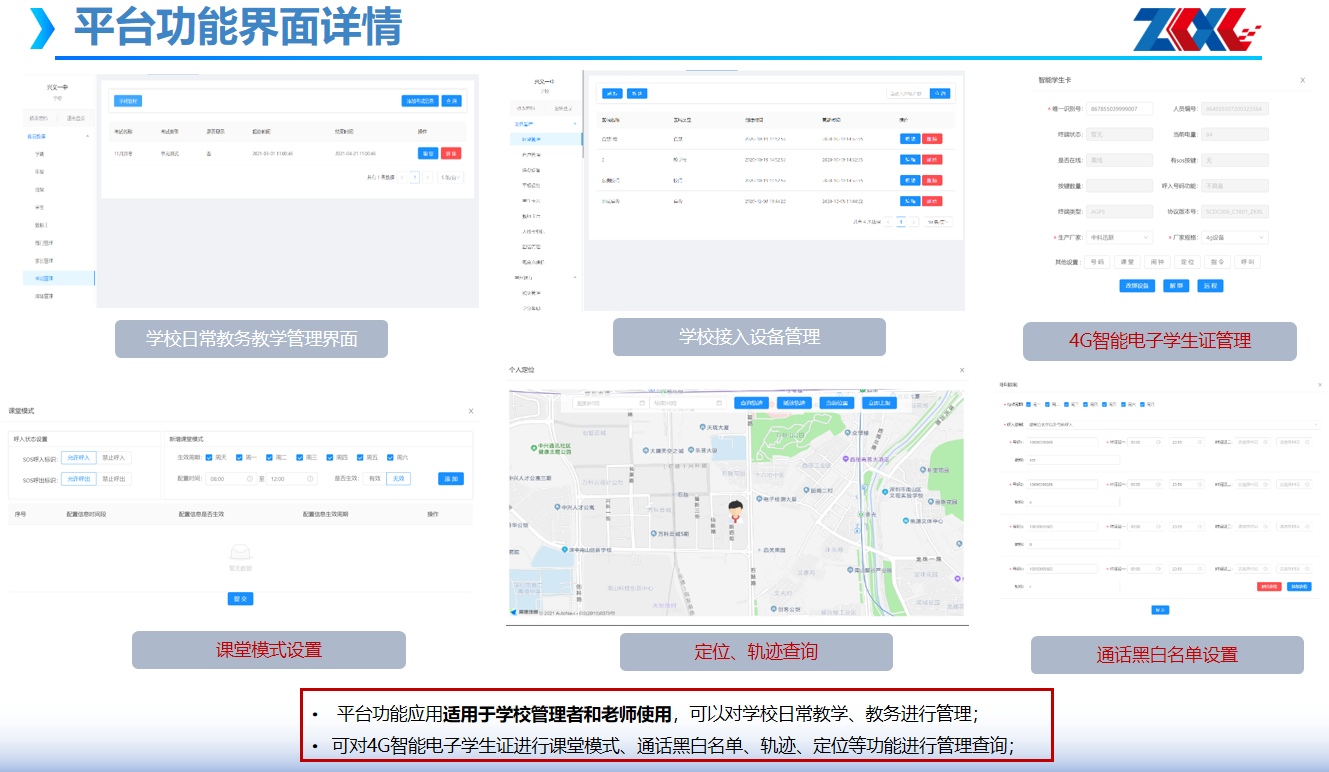Screen dimensions: 1329x772
Task: Select the 课堂 option under 其他设置
Action: (1128, 262)
